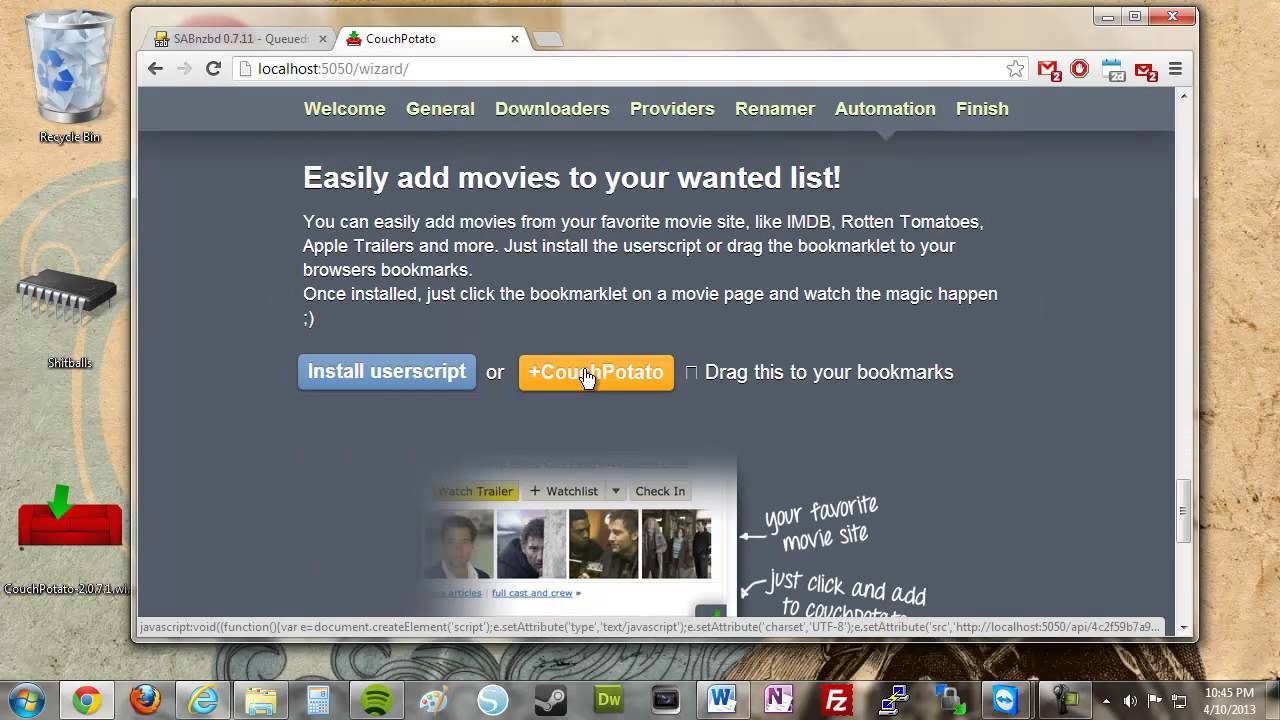Open TeamViewer from the taskbar
Image resolution: width=1280 pixels, height=720 pixels.
coord(1005,700)
